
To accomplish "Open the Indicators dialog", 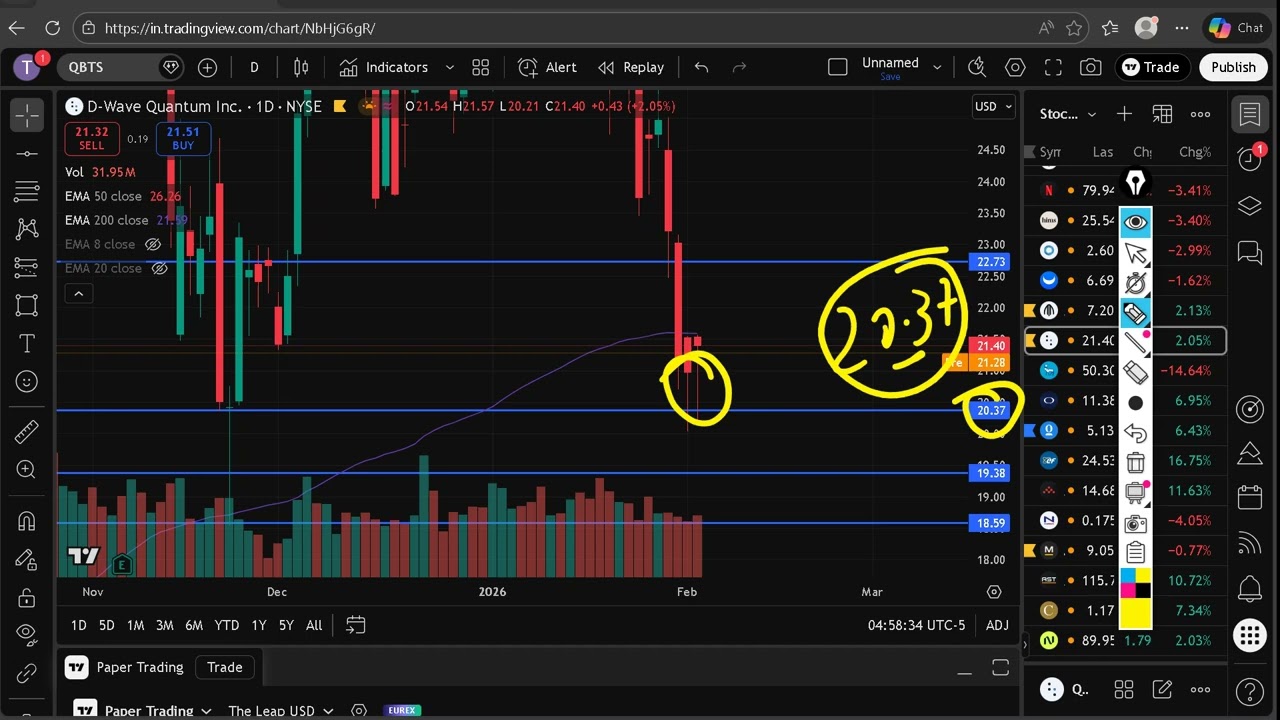I will pyautogui.click(x=384, y=67).
